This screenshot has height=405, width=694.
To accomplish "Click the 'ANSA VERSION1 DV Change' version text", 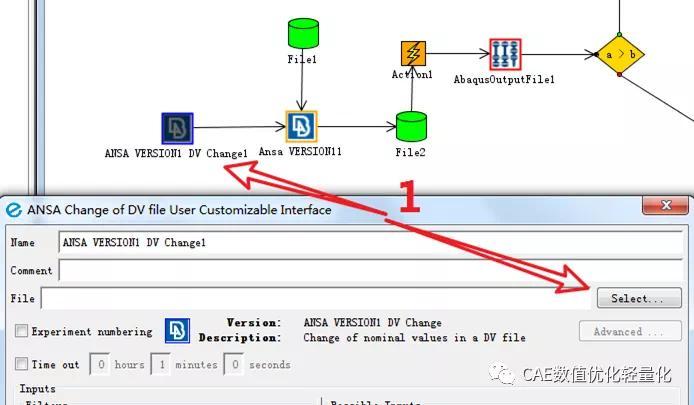I will [x=372, y=323].
